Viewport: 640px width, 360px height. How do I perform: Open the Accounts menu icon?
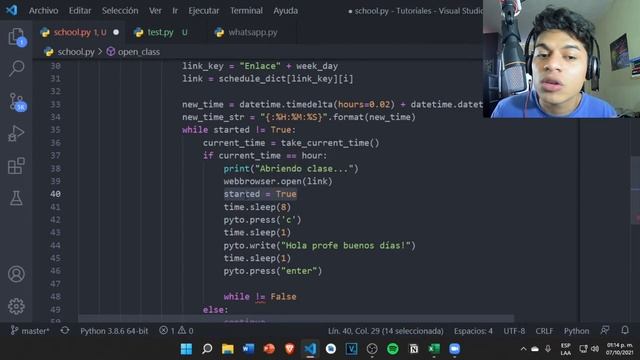click(x=16, y=274)
